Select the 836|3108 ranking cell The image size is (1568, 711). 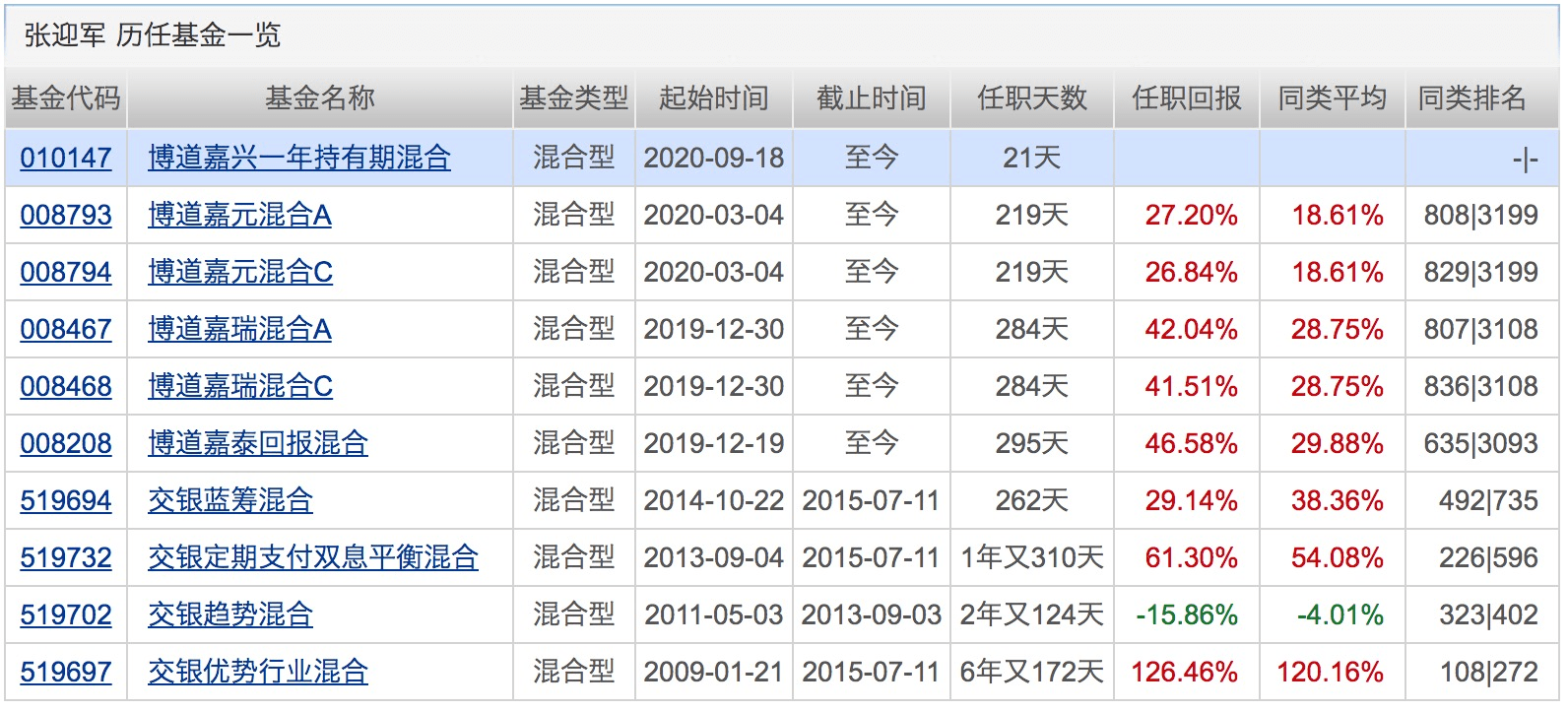pyautogui.click(x=1481, y=386)
